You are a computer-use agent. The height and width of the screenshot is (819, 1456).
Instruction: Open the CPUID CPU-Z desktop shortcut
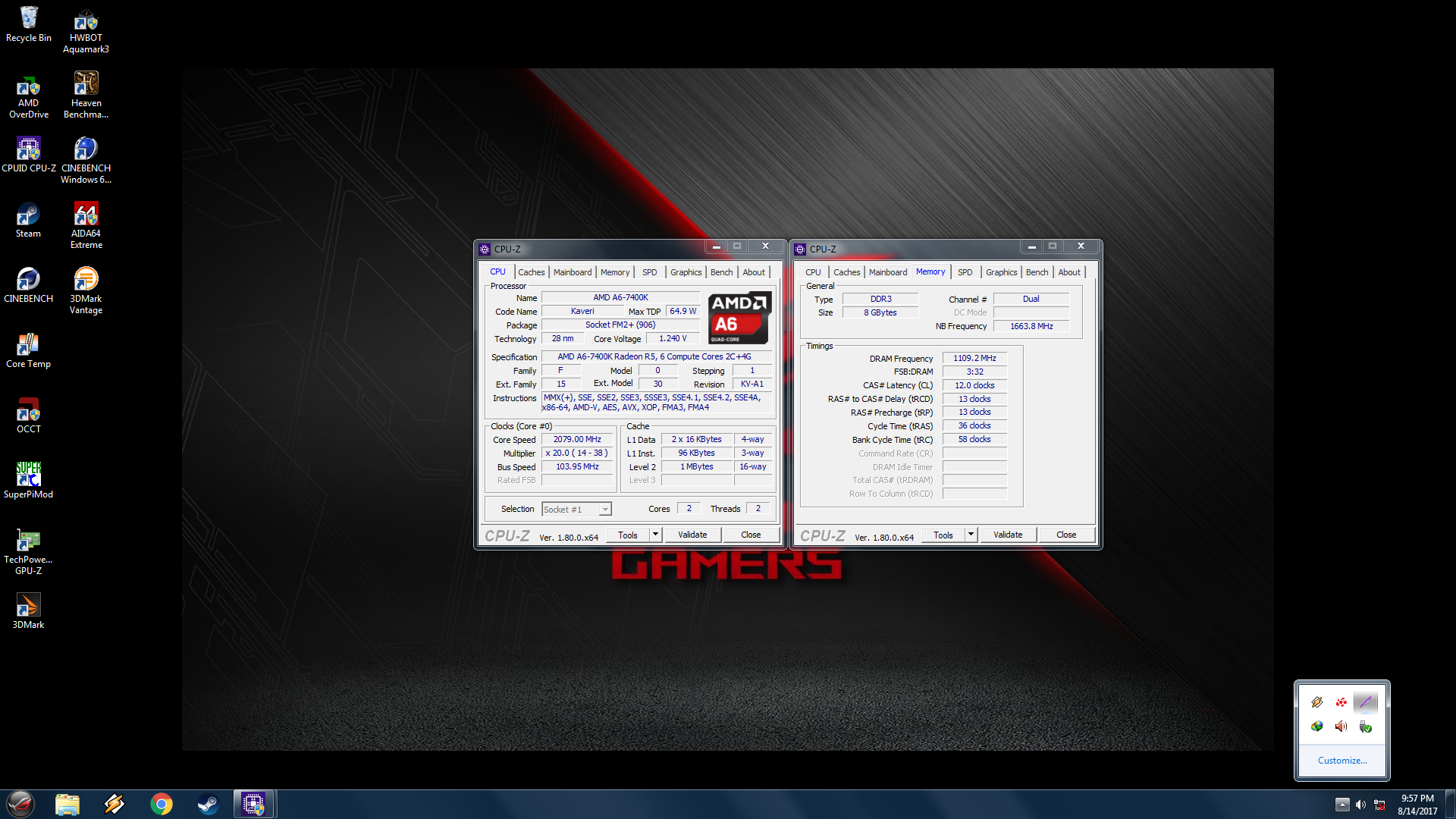coord(29,155)
